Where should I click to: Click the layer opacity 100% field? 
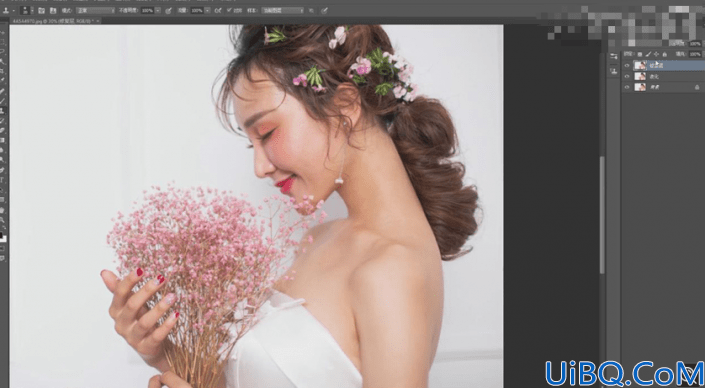click(x=695, y=44)
